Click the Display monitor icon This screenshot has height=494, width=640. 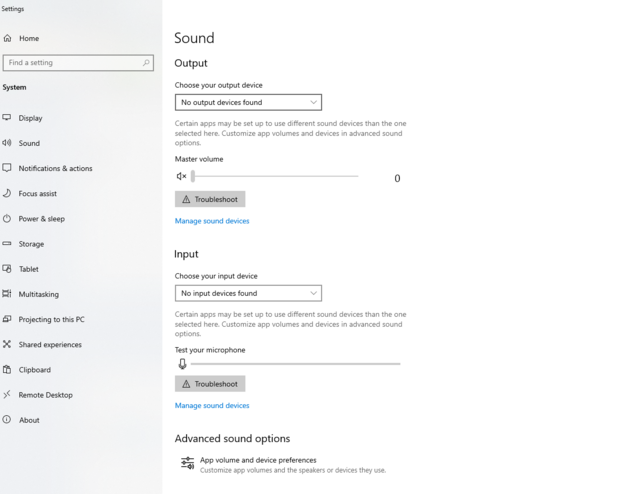point(7,118)
